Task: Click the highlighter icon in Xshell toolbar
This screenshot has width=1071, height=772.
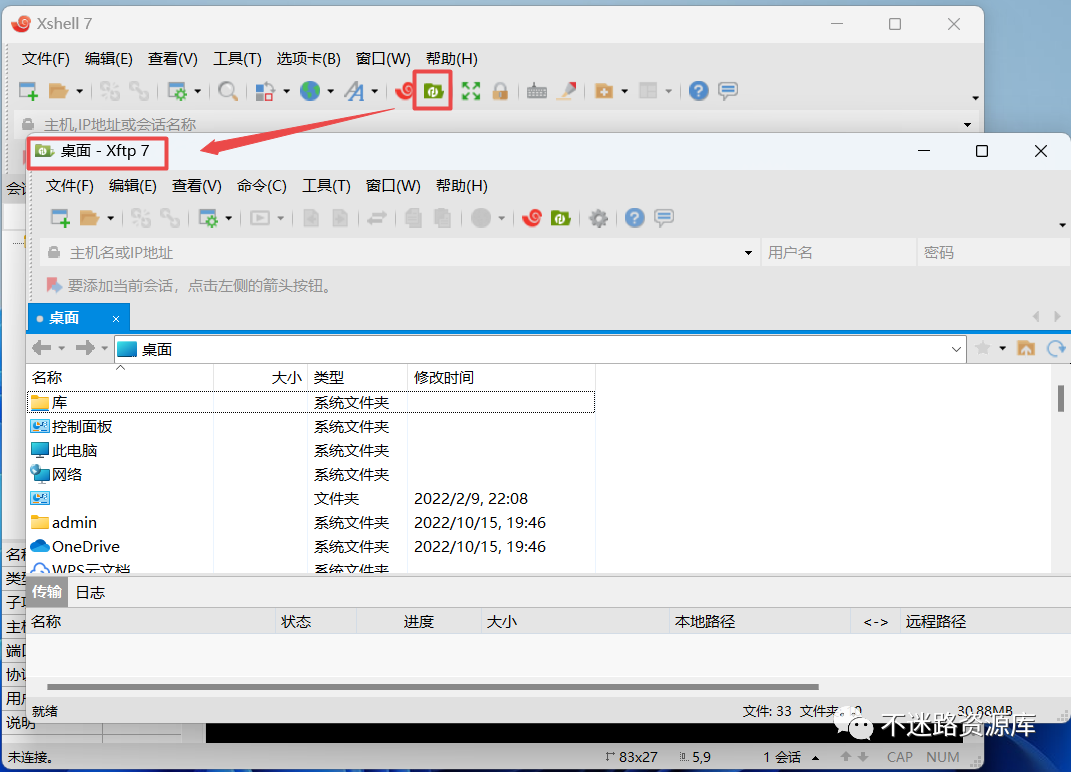Action: 566,91
